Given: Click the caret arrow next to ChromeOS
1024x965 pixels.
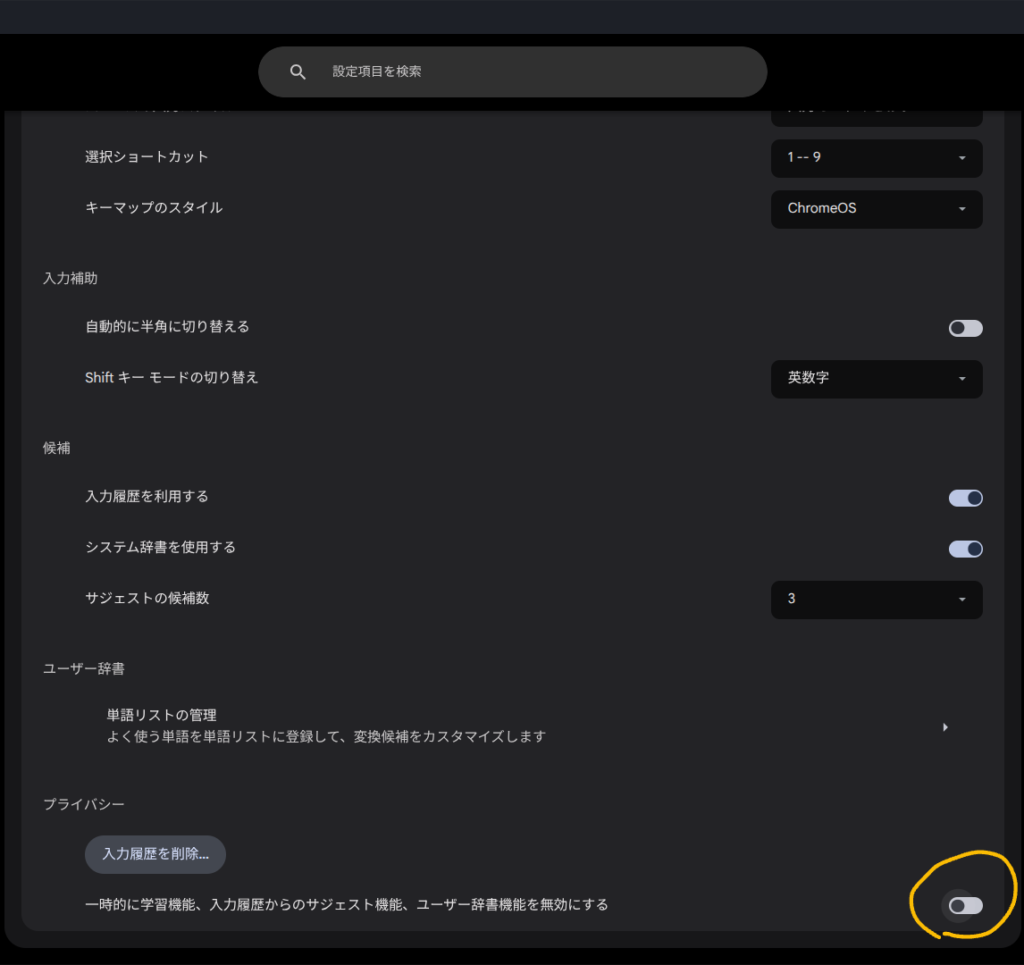Looking at the screenshot, I should [x=961, y=210].
